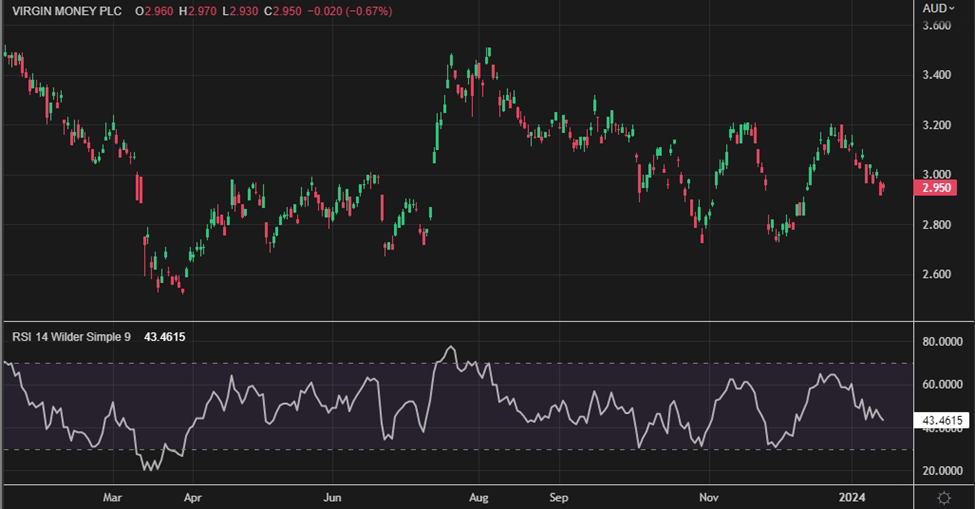
Task: Click the 2.800 price axis label
Action: (x=936, y=224)
